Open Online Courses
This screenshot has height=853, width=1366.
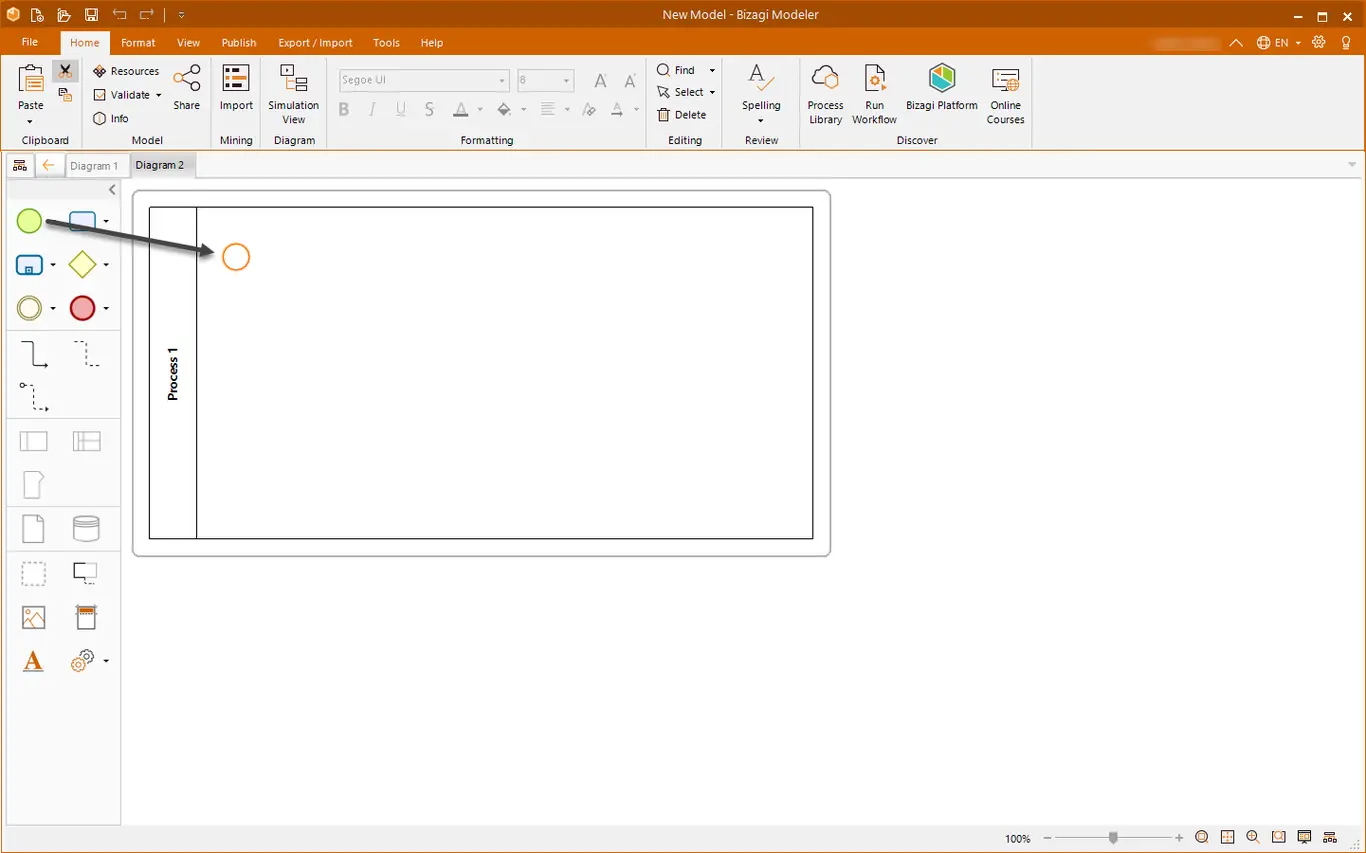click(x=1005, y=95)
